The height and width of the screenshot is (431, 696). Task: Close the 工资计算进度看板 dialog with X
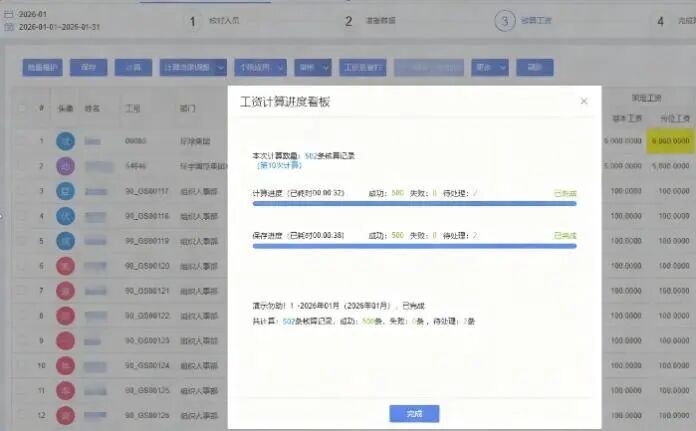point(584,101)
